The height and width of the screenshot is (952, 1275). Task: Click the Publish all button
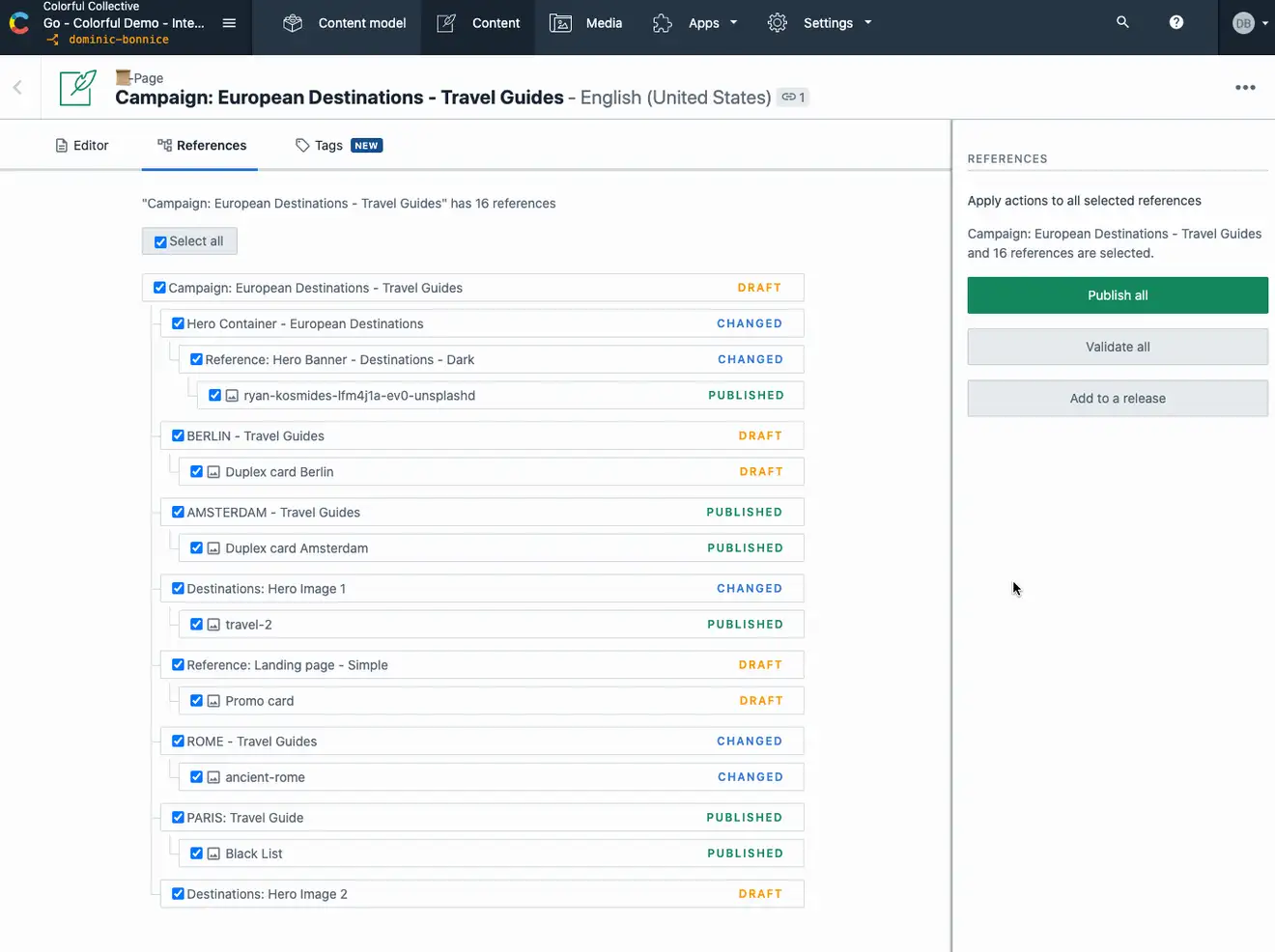click(1118, 295)
